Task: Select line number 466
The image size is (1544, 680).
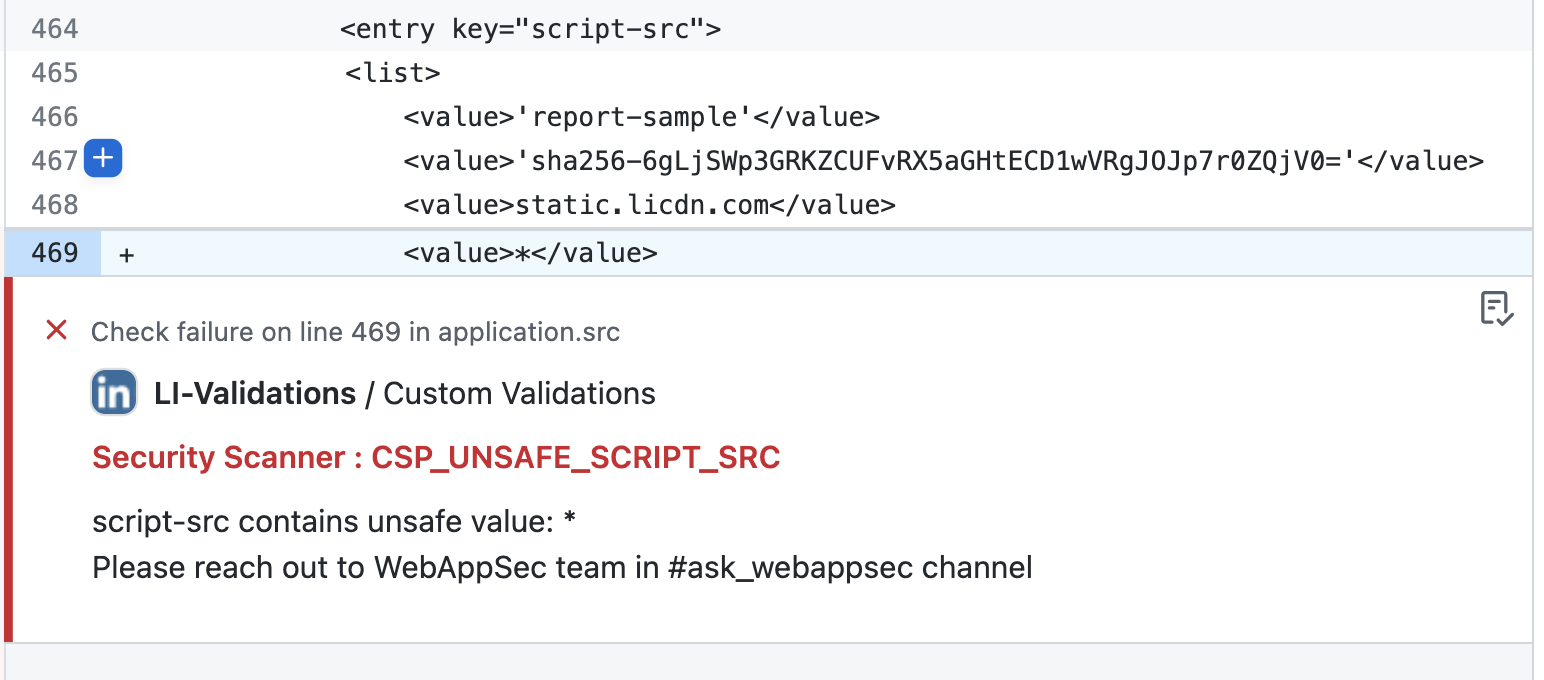Action: (x=54, y=117)
